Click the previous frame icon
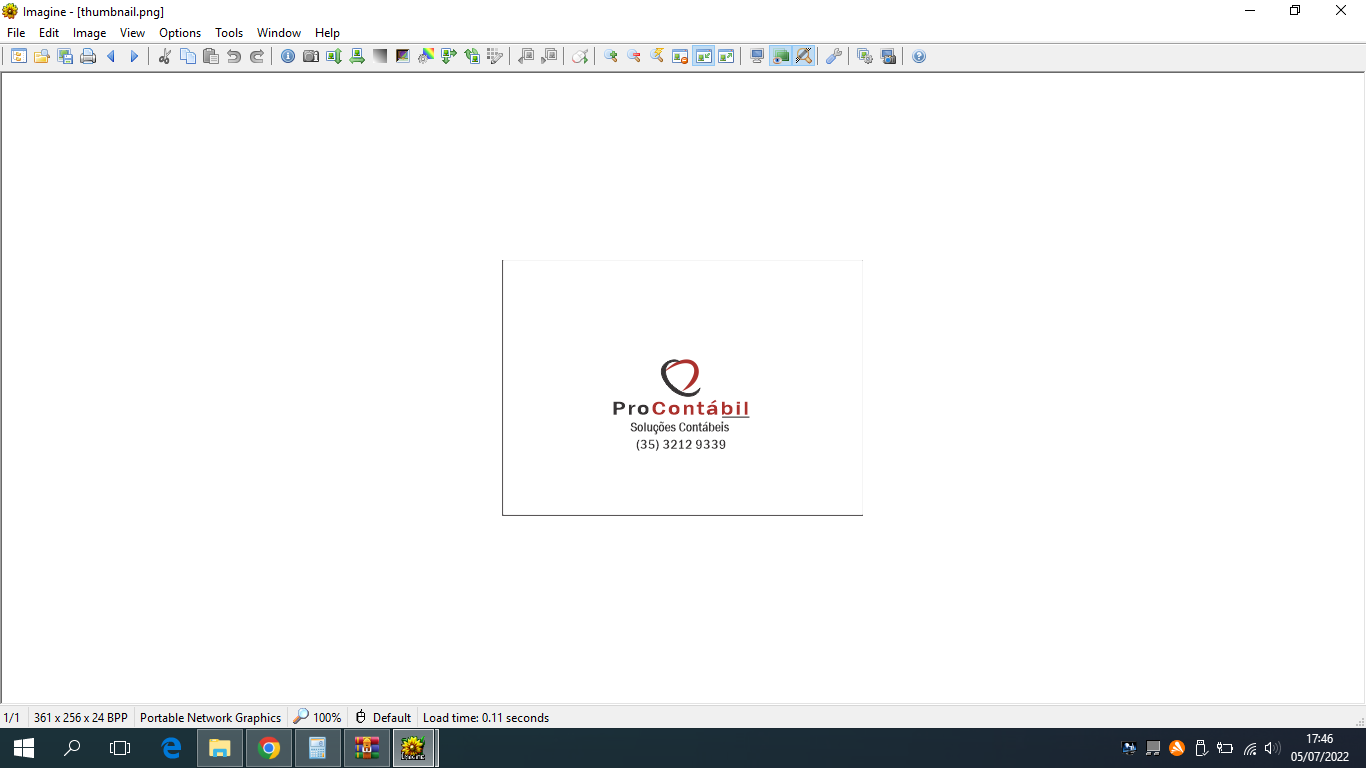The height and width of the screenshot is (768, 1366). pyautogui.click(x=526, y=57)
